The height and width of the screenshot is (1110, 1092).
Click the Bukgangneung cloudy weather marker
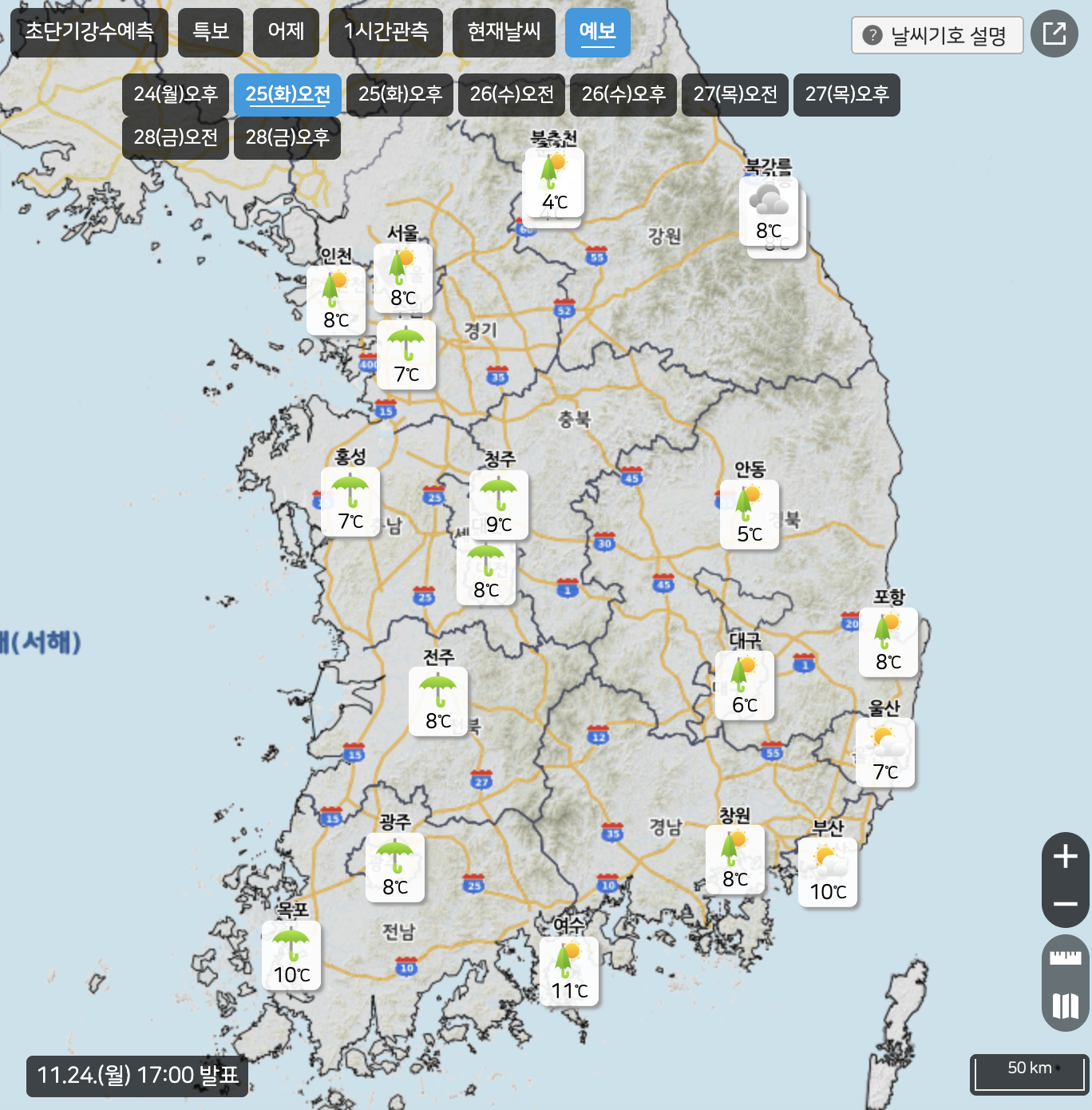[x=769, y=211]
